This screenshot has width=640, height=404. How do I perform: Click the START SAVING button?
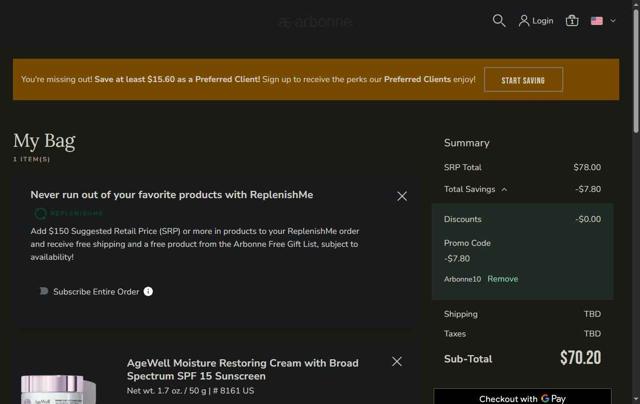pyautogui.click(x=523, y=80)
